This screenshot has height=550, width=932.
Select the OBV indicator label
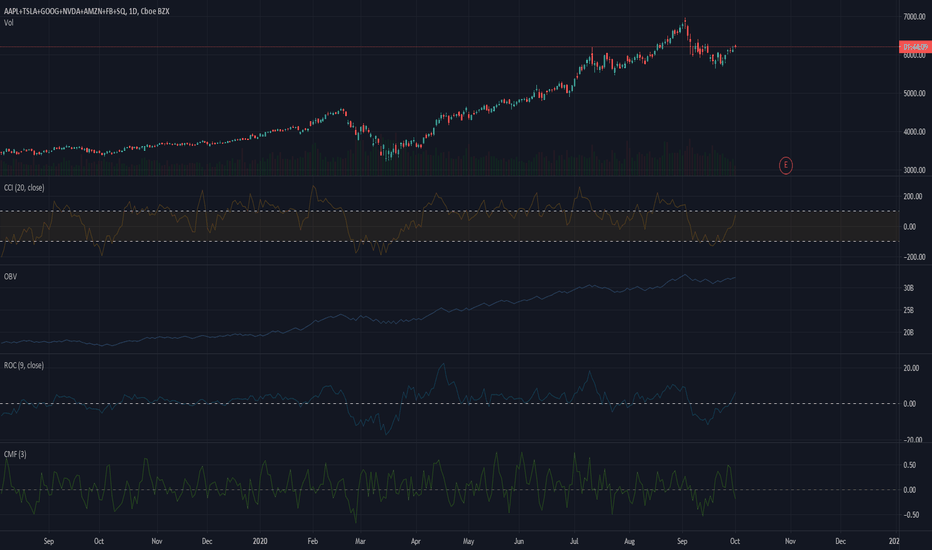pos(10,276)
